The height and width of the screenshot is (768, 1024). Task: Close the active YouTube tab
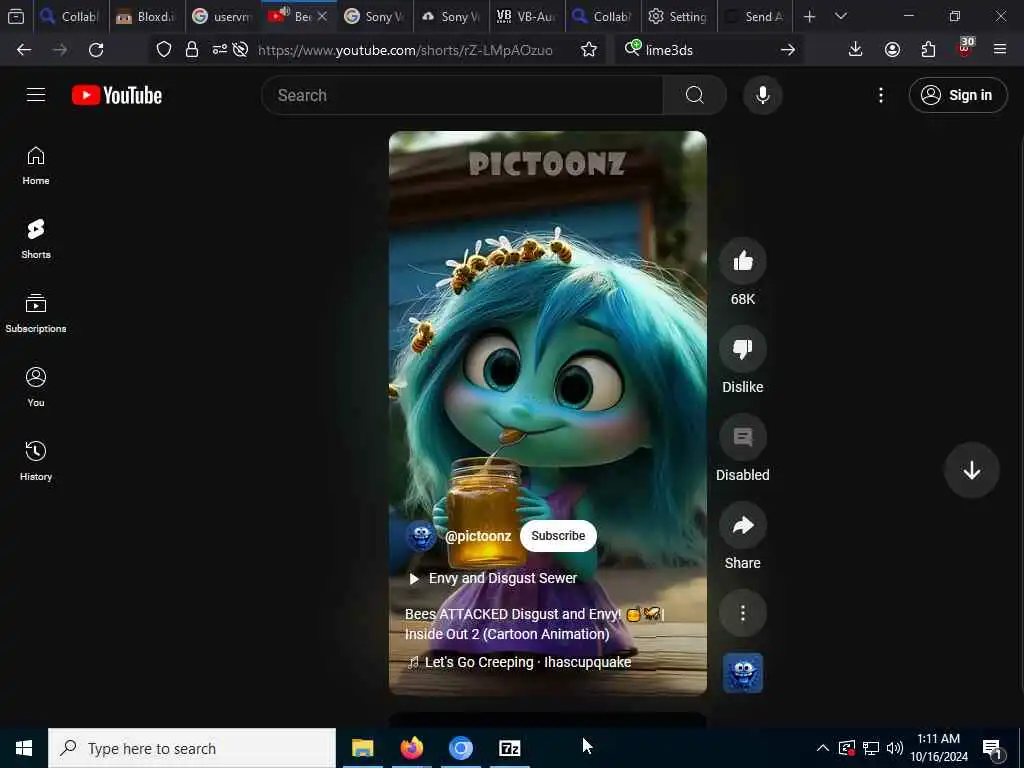pyautogui.click(x=322, y=16)
